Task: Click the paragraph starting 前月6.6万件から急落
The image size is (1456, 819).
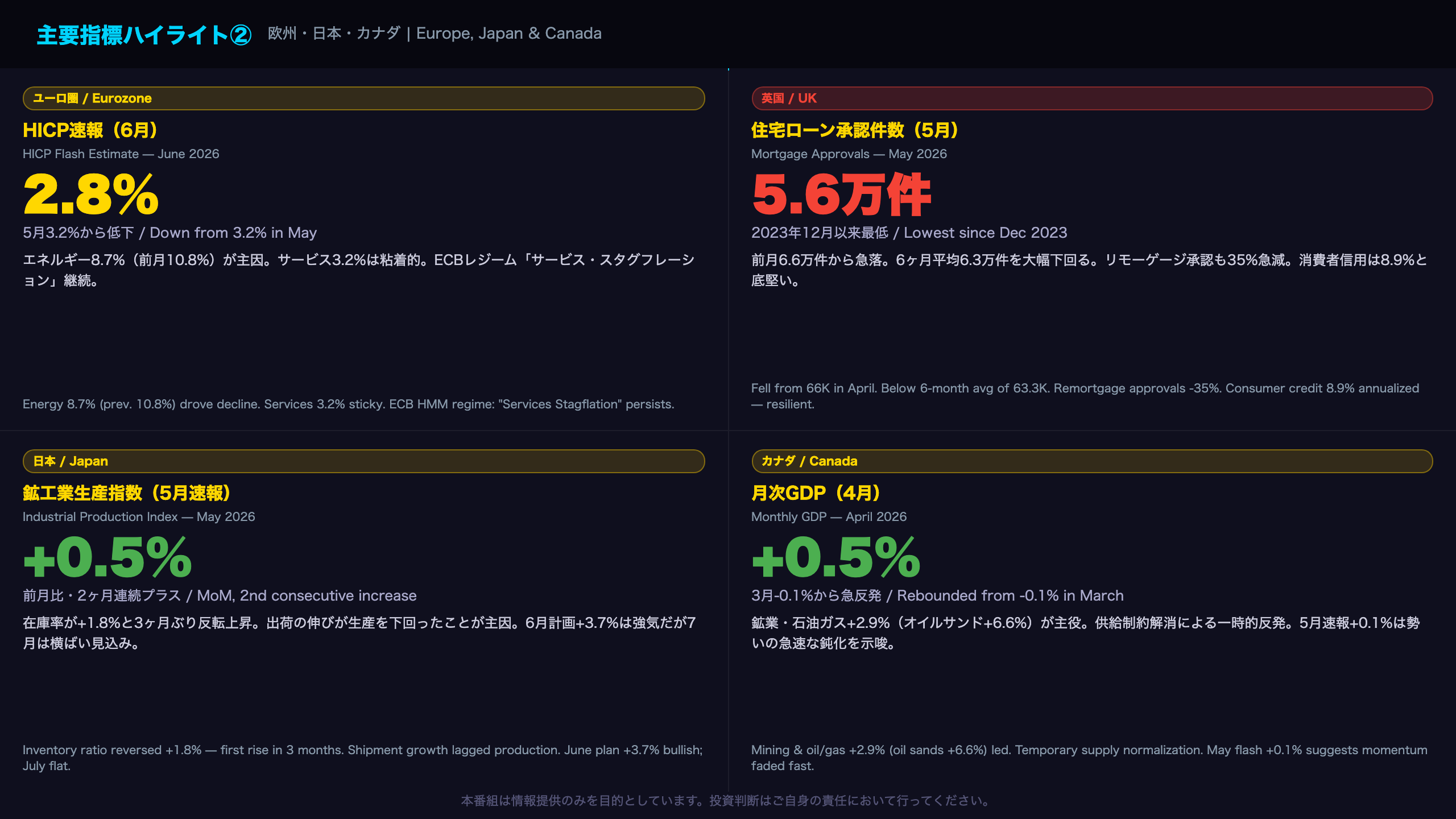Action: coord(1089,270)
